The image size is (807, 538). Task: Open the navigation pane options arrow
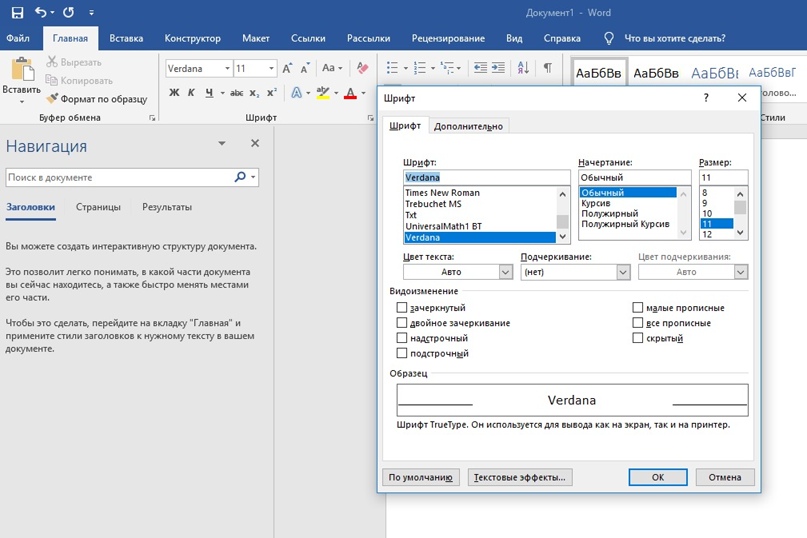pos(222,143)
